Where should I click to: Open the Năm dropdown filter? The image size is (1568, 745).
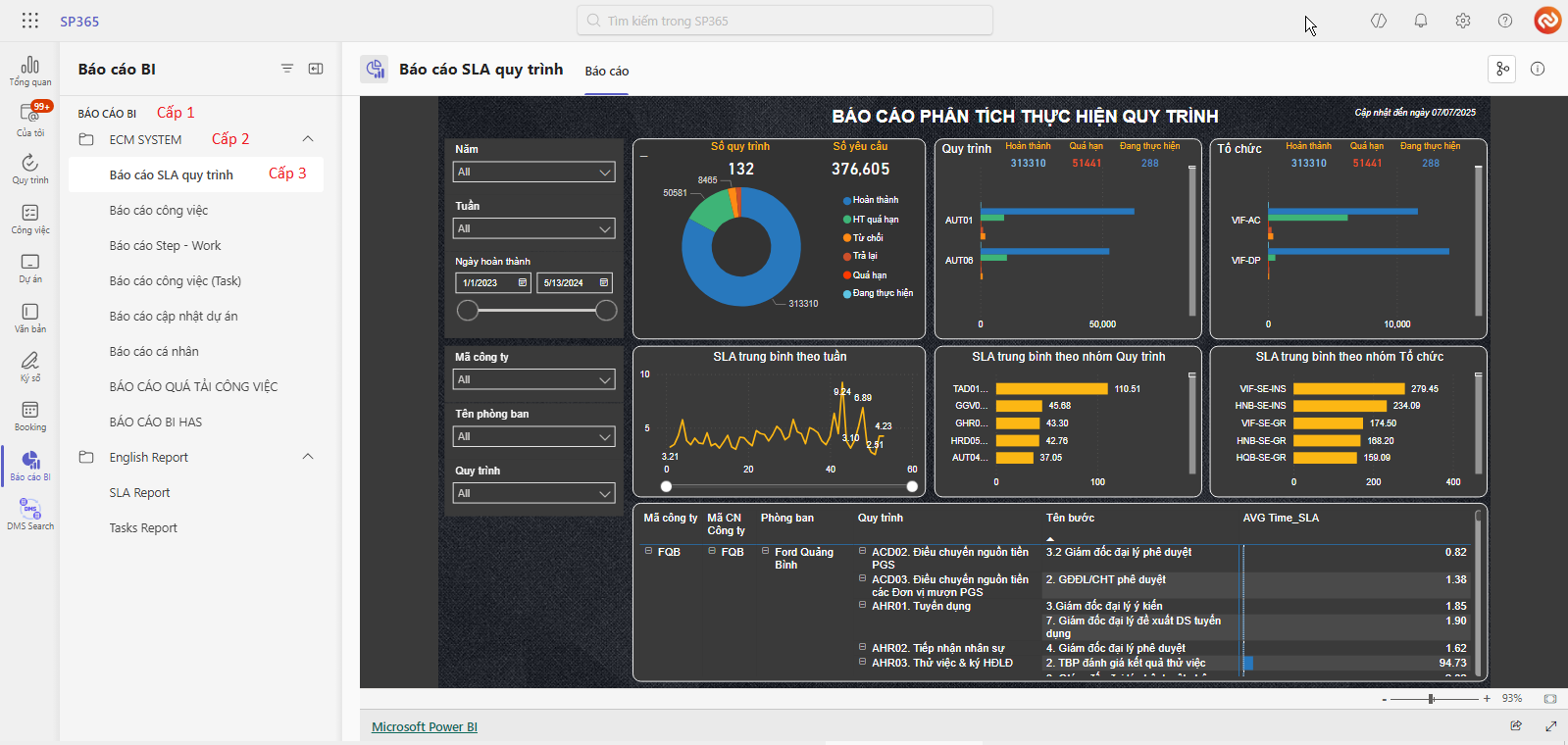click(x=533, y=173)
